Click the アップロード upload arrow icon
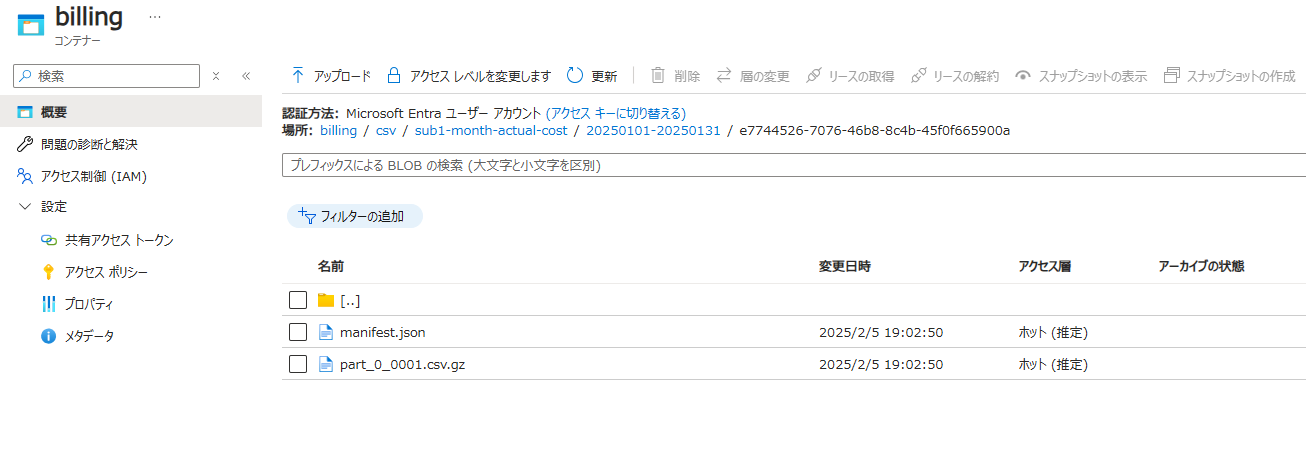 (298, 75)
